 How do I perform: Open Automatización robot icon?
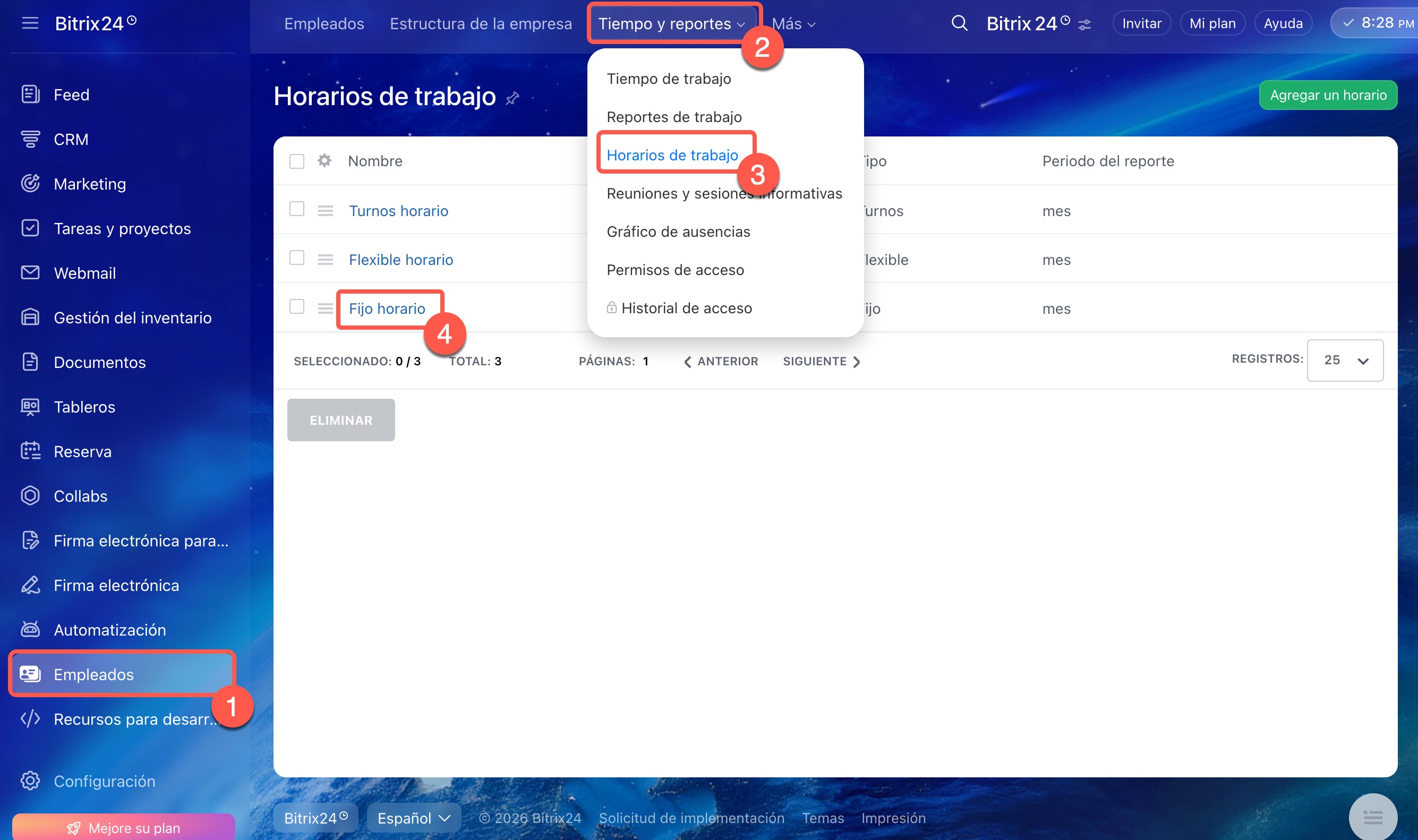pos(30,629)
